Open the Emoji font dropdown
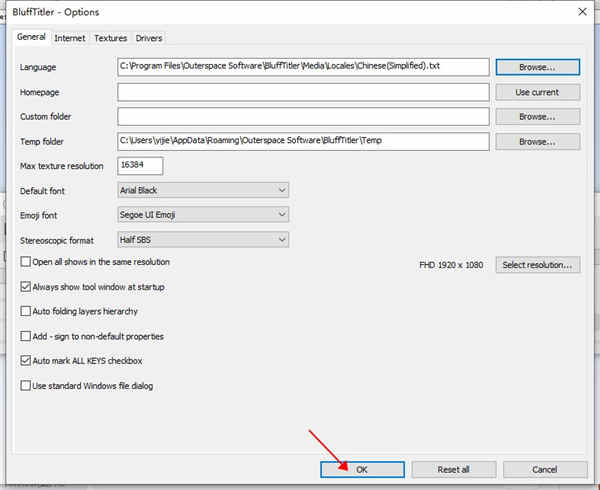The height and width of the screenshot is (490, 600). pos(203,215)
